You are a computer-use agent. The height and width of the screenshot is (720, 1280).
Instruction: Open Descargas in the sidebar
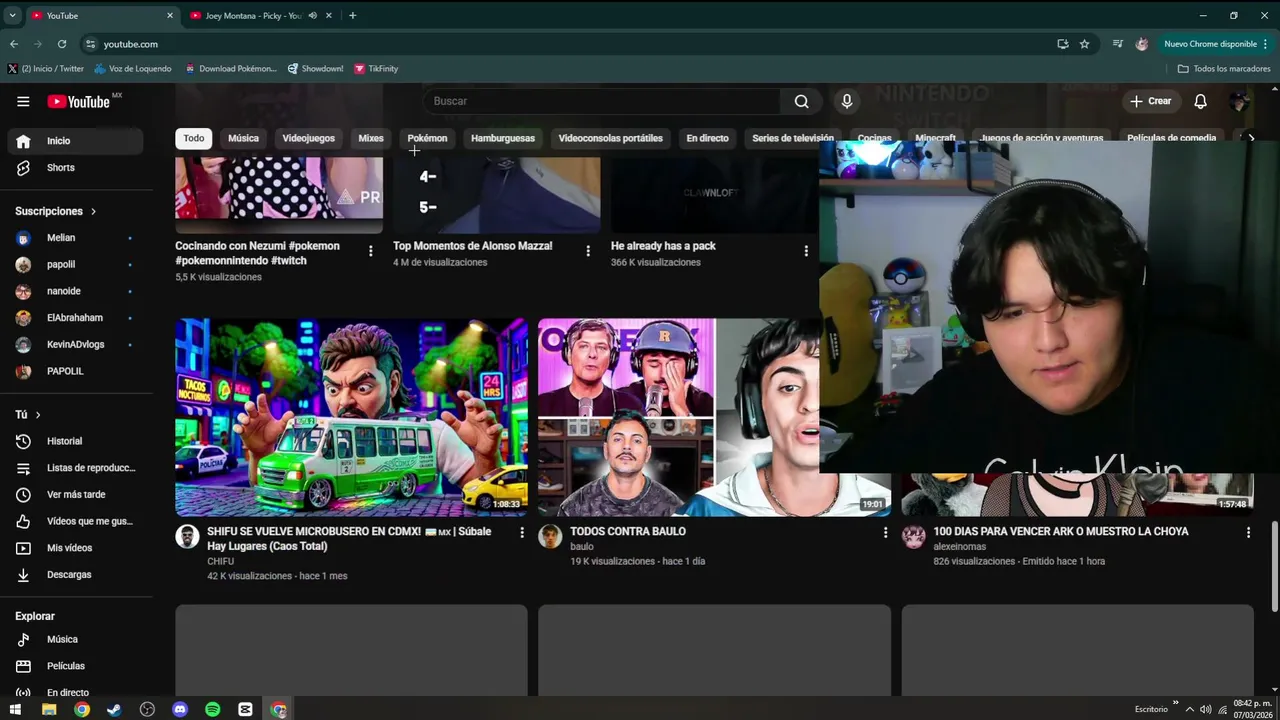(75, 575)
